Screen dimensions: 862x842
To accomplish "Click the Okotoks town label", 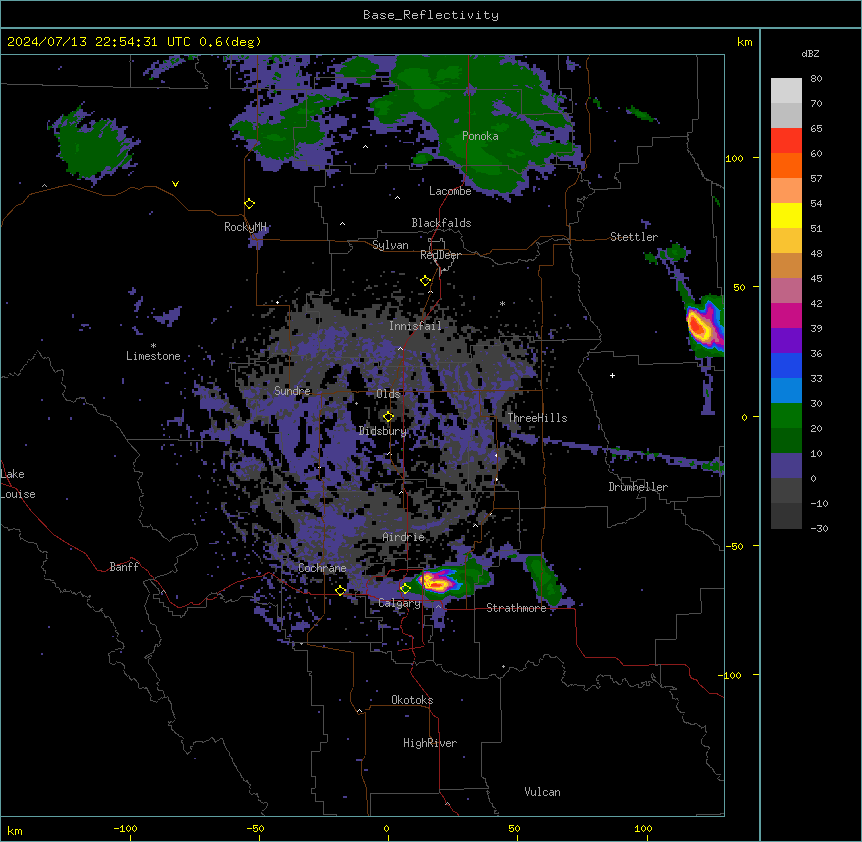I will pos(412,700).
